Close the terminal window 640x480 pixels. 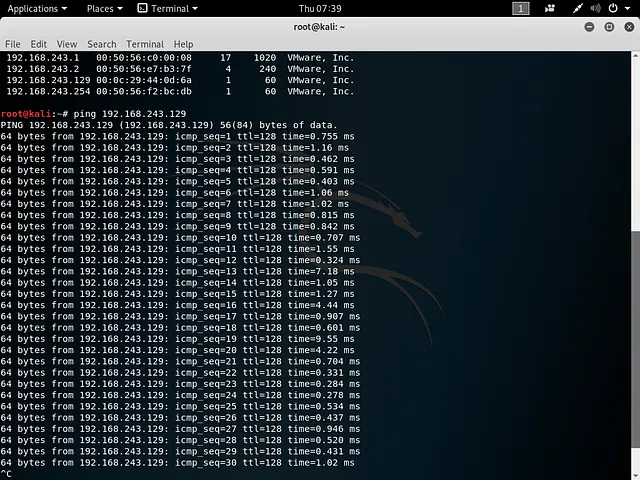[629, 27]
